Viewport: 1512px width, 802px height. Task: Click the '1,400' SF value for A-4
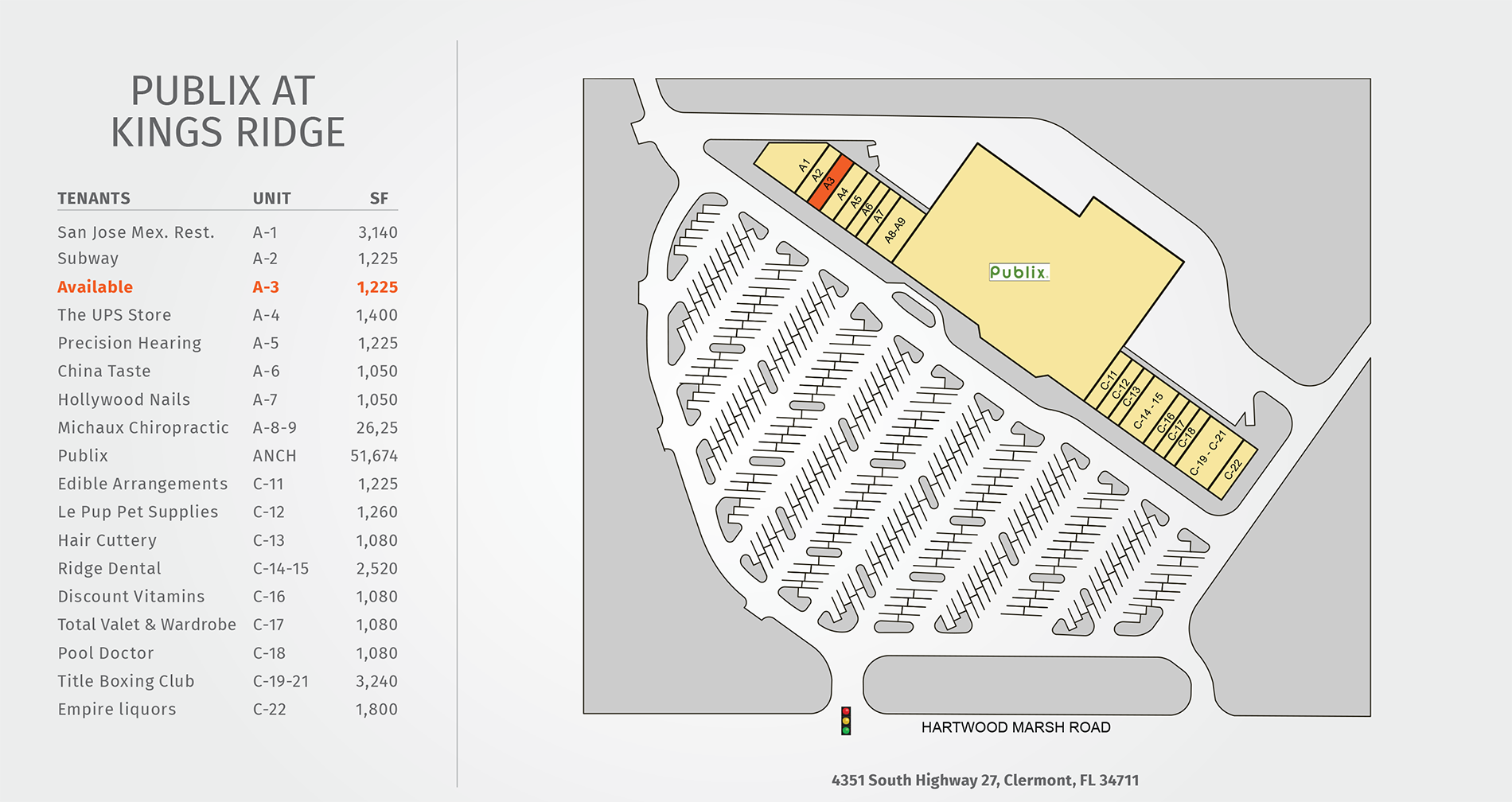(x=377, y=315)
